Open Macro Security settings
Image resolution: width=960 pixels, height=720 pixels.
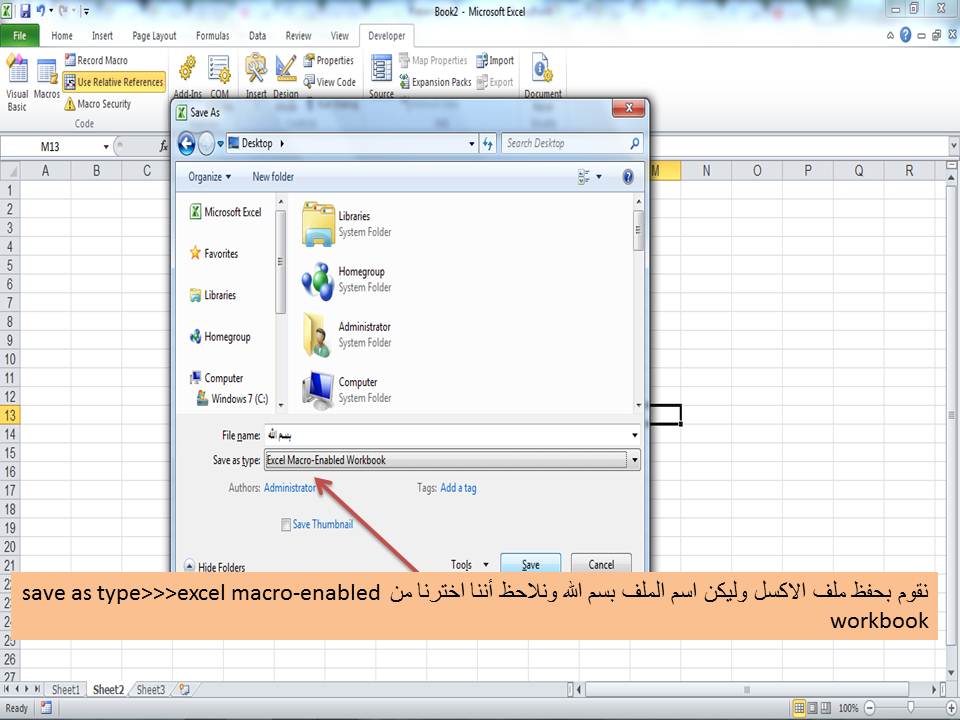click(97, 103)
